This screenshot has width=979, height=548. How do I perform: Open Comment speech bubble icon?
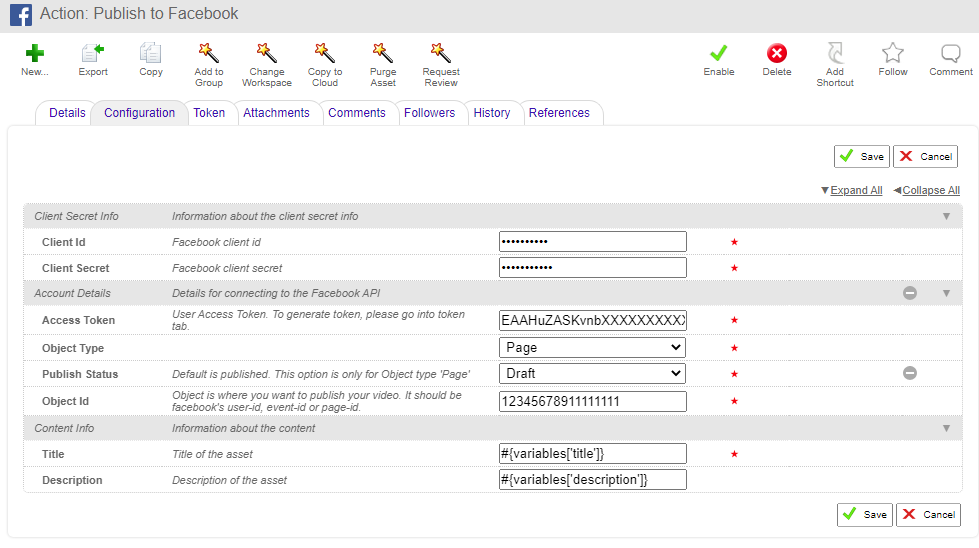951,53
